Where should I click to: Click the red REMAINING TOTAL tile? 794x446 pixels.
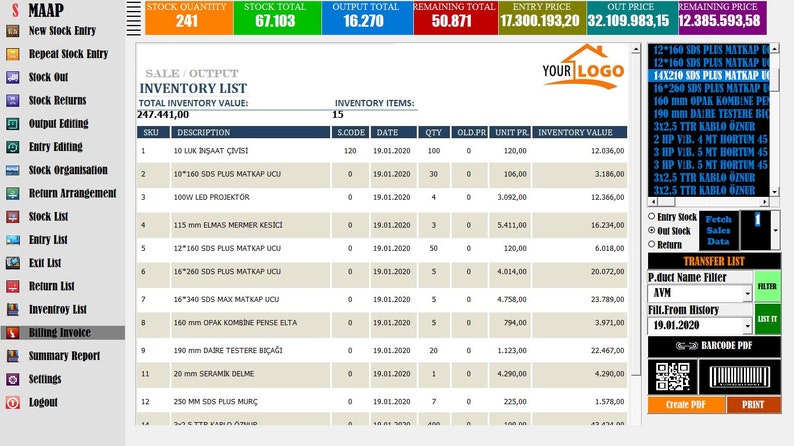455,18
